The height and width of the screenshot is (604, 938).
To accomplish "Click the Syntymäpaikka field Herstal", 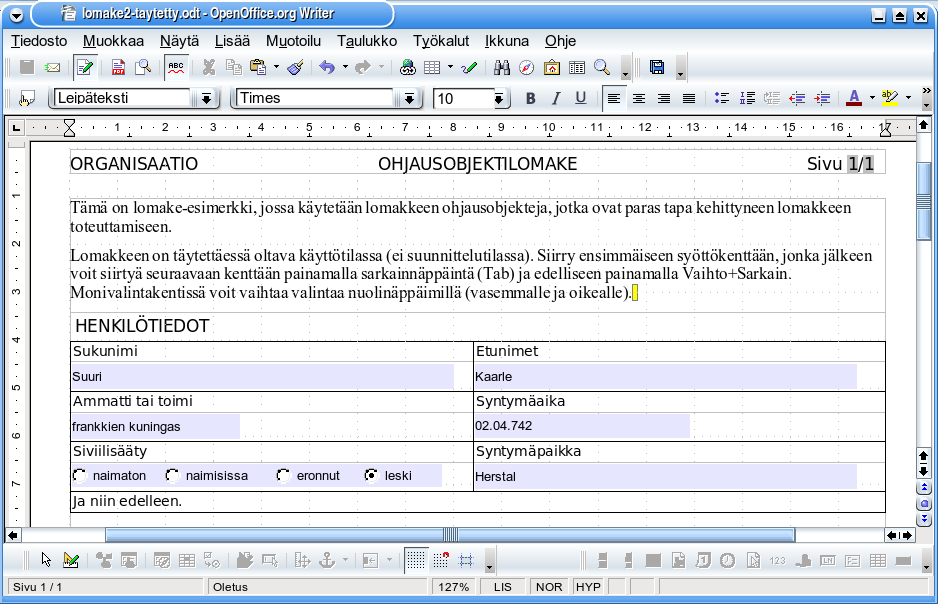I will [665, 476].
